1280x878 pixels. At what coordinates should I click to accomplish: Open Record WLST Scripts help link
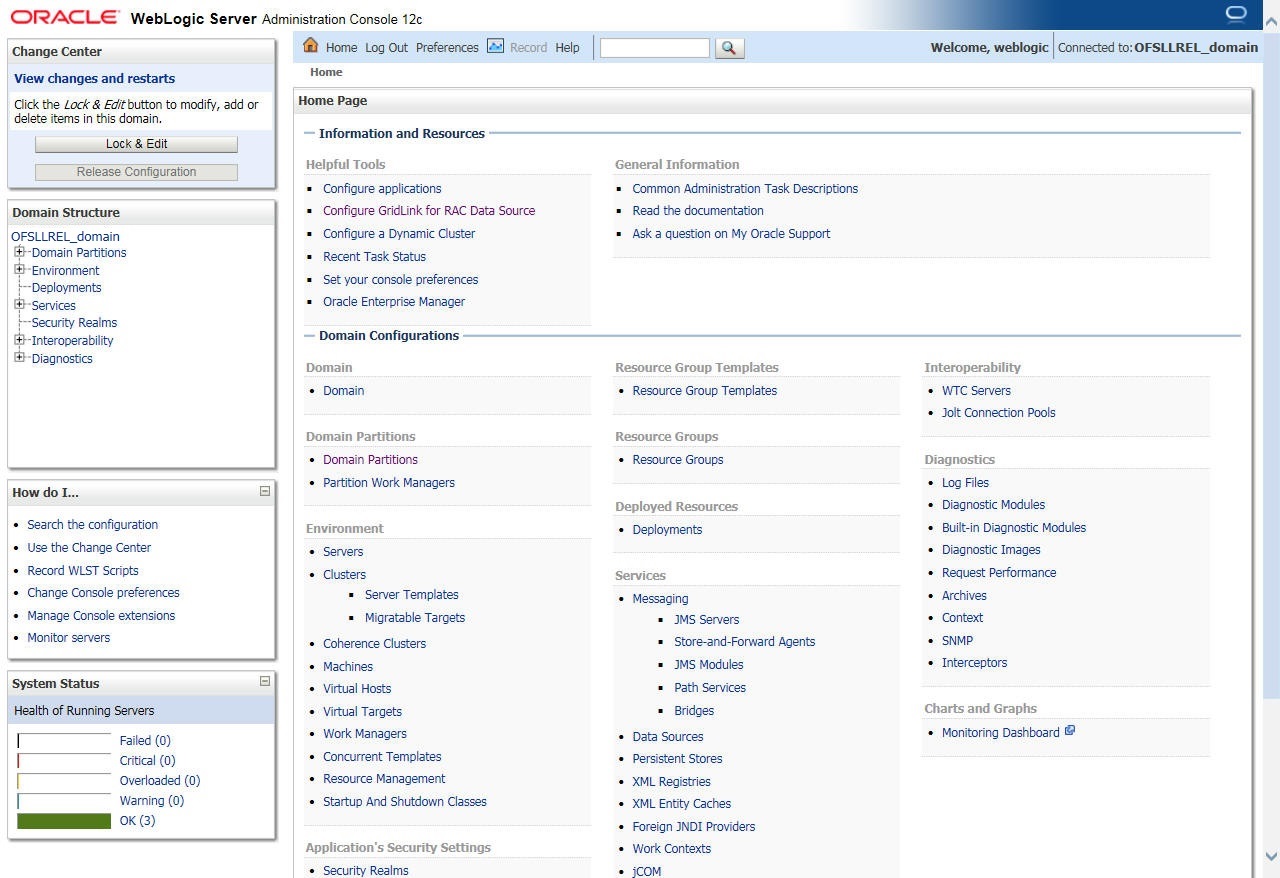tap(83, 571)
